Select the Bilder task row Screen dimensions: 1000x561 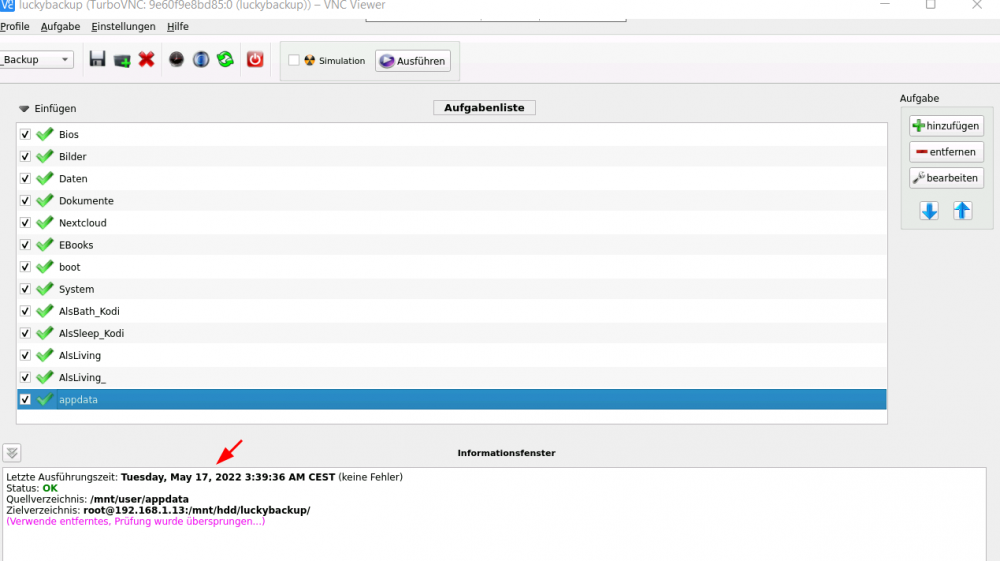click(x=452, y=156)
